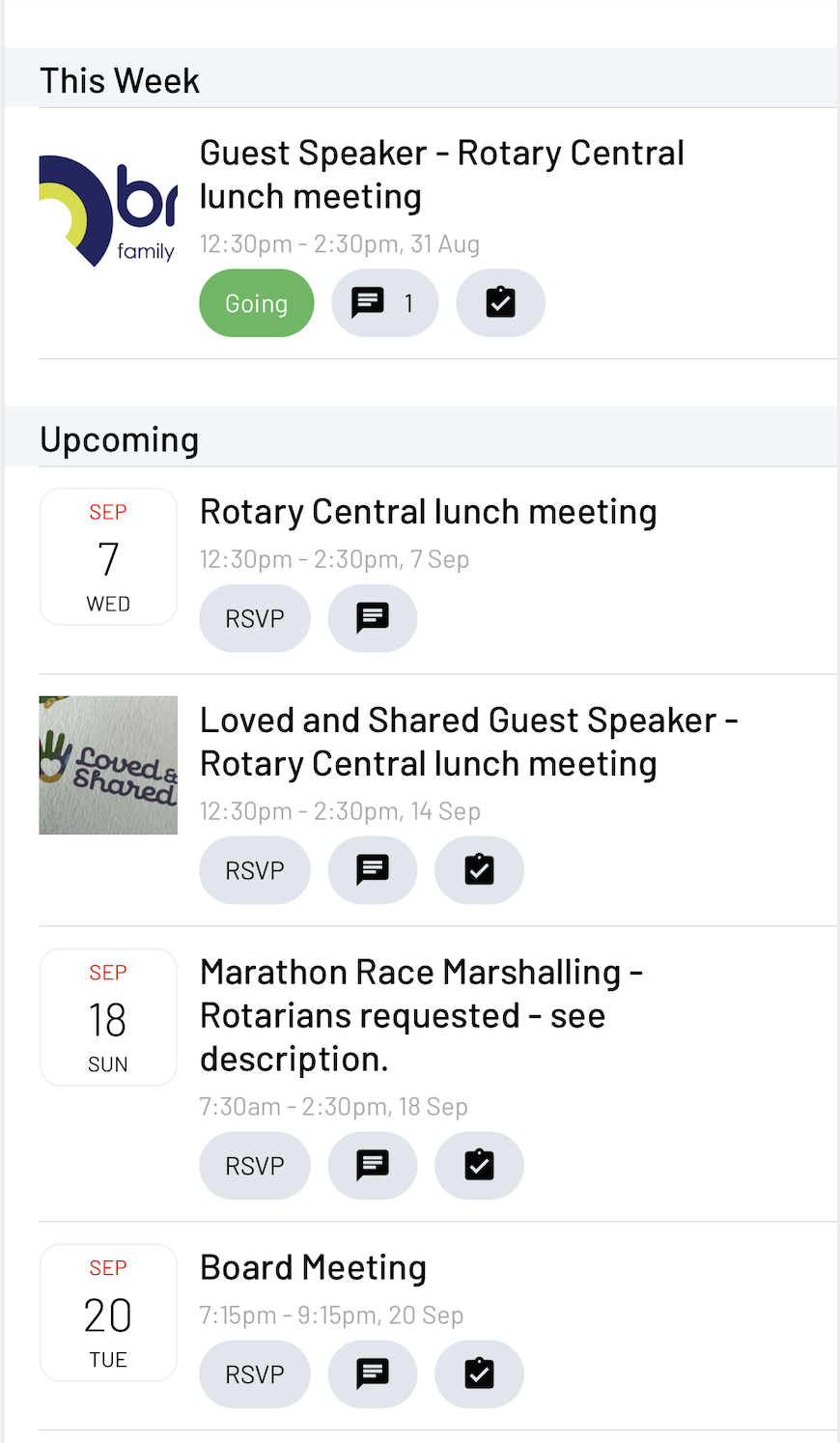Open Guest Speaker - Rotary Central lunch meeting title
Image resolution: width=840 pixels, height=1443 pixels.
point(442,175)
